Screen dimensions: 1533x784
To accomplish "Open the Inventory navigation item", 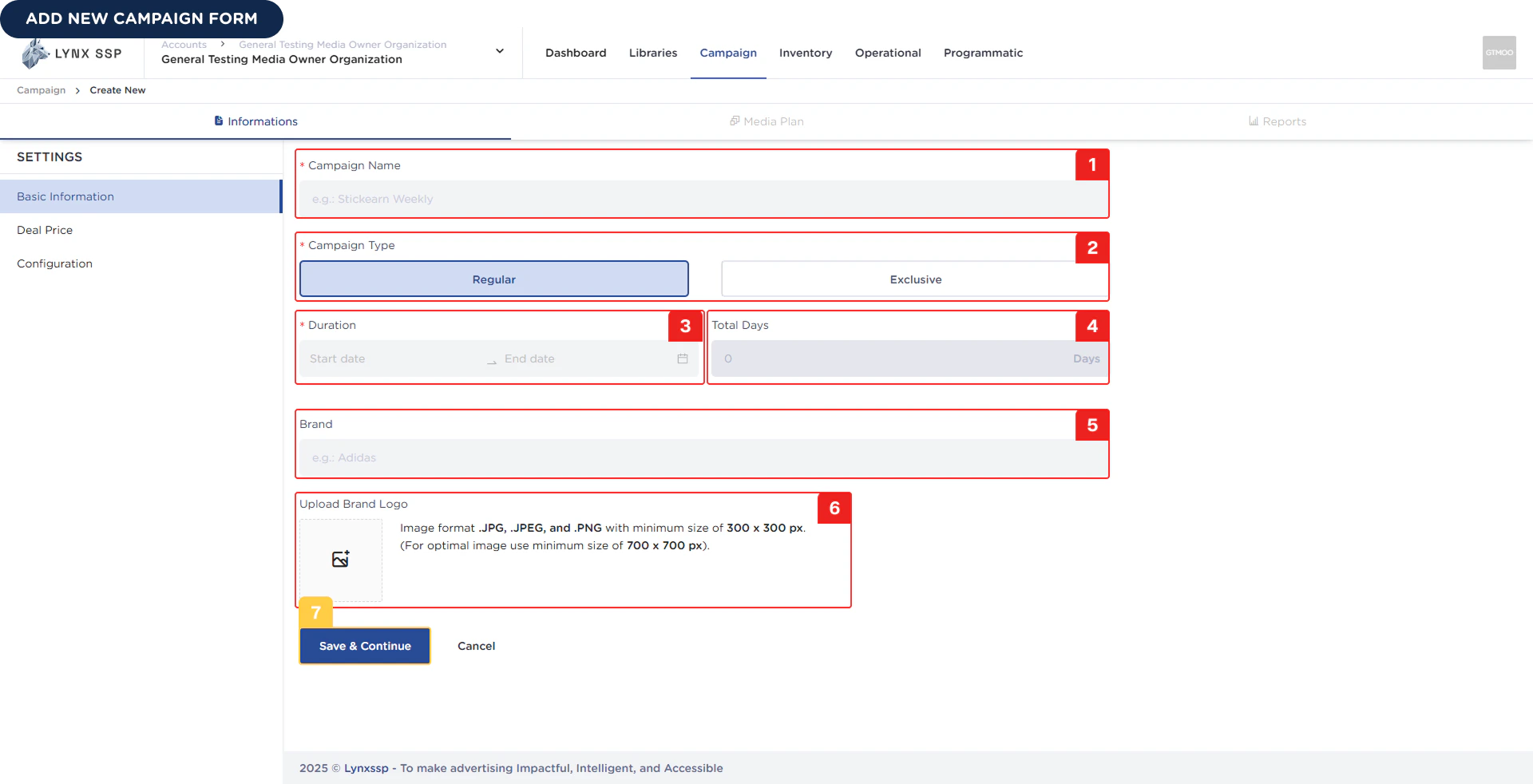I will [805, 53].
